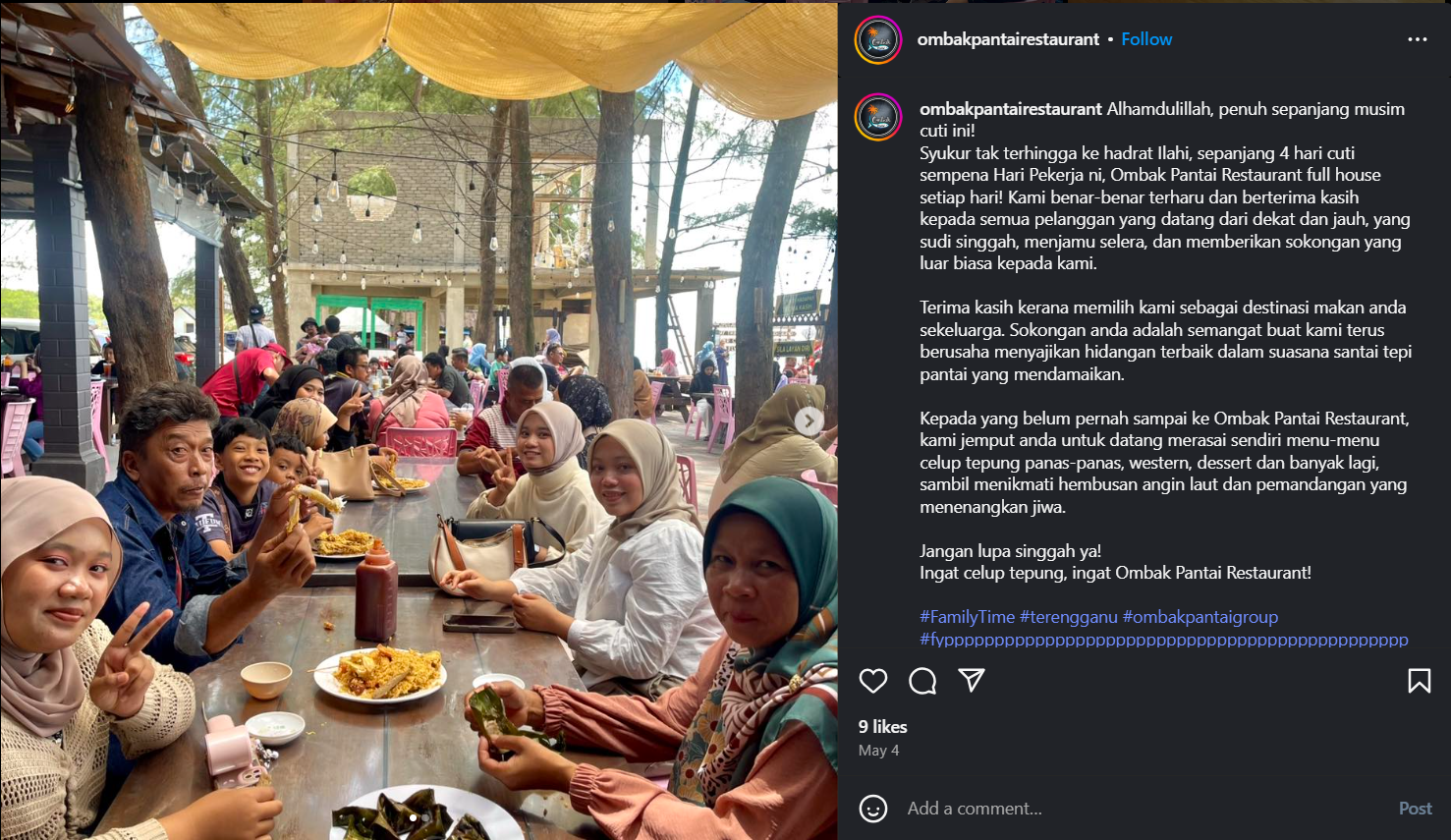The width and height of the screenshot is (1451, 840).
Task: Open the profile picture in the post header
Action: (878, 40)
